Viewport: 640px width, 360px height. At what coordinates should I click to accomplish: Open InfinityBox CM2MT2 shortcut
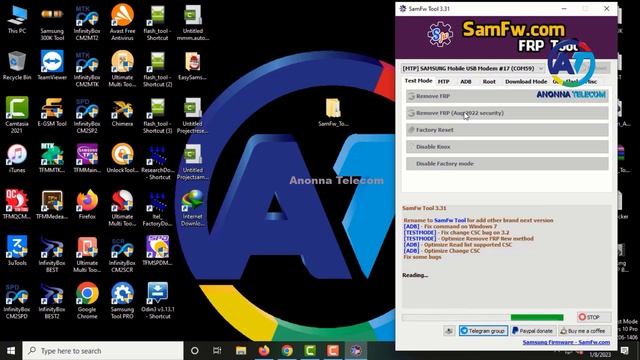pyautogui.click(x=87, y=22)
